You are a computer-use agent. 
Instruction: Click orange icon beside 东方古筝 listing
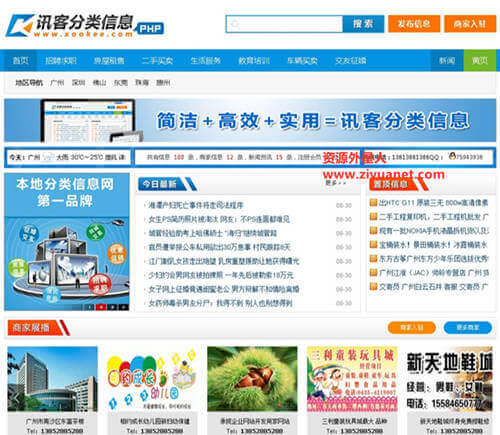(x=373, y=258)
